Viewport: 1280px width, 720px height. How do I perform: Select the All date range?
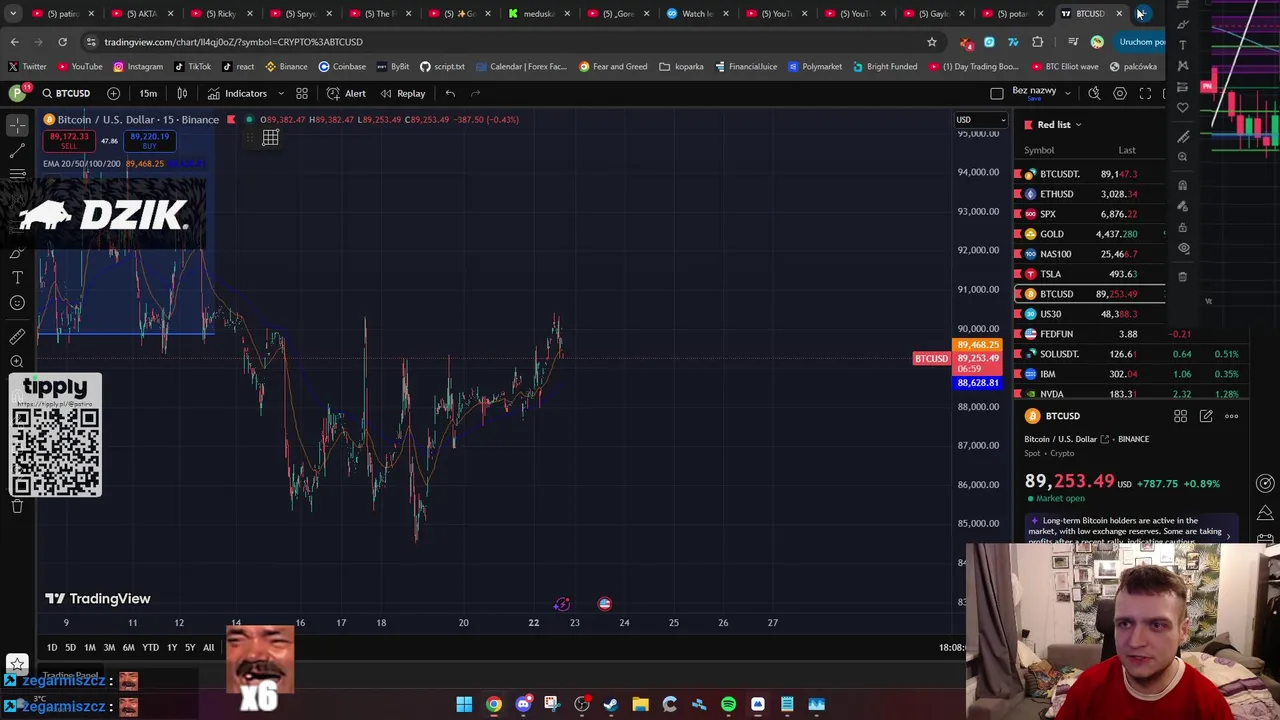(208, 648)
